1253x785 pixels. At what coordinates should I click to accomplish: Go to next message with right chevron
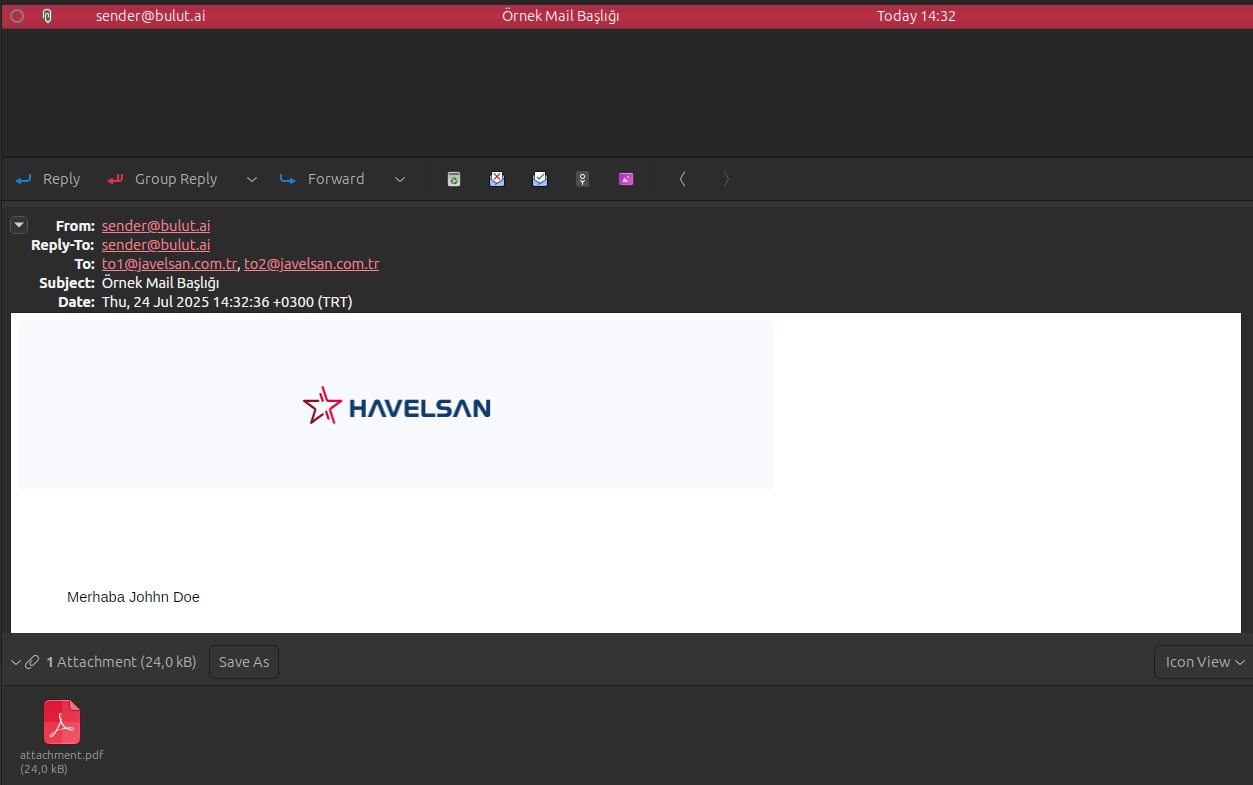726,179
